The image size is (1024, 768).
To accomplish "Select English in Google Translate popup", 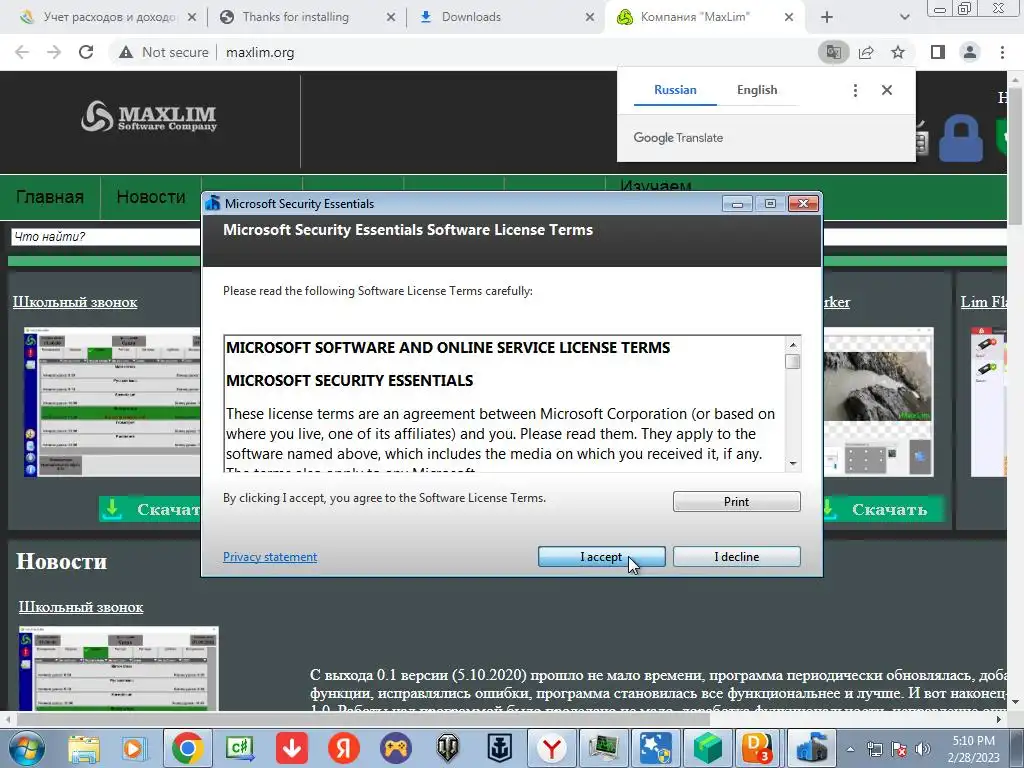I will point(757,90).
